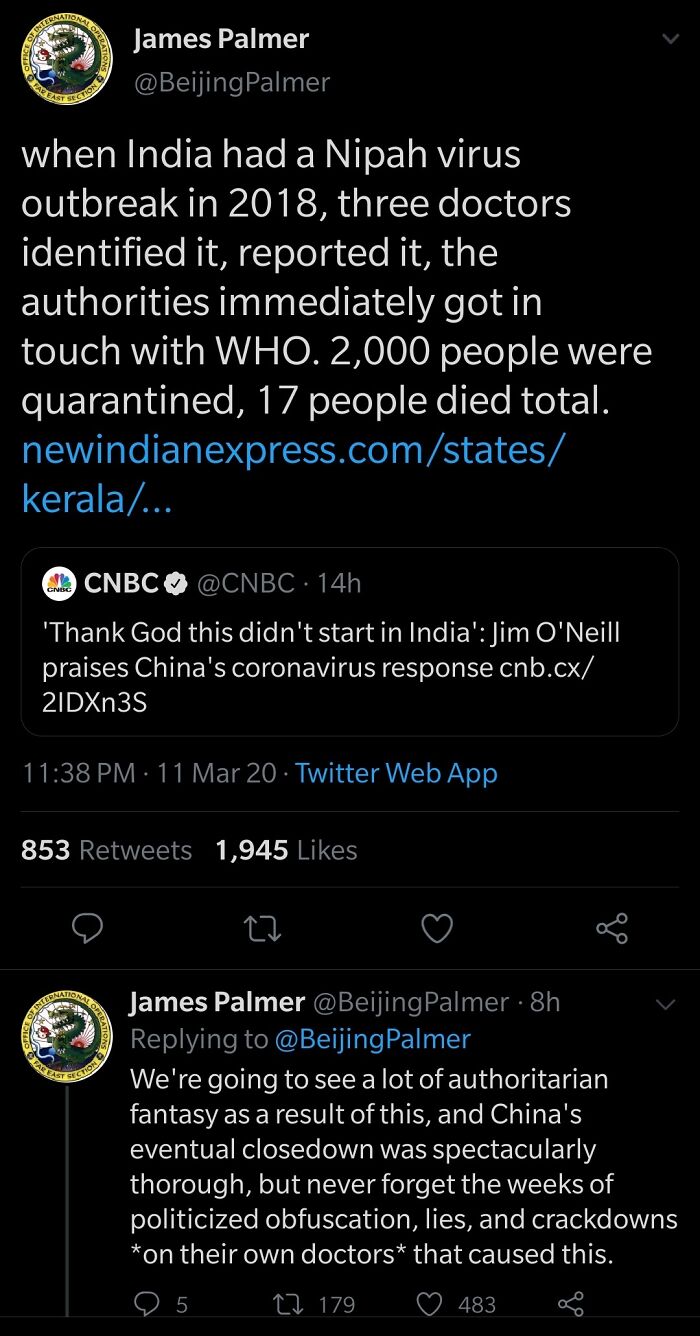This screenshot has width=700, height=1336.
Task: Reply to James Palmer's tweet
Action: pos(88,929)
